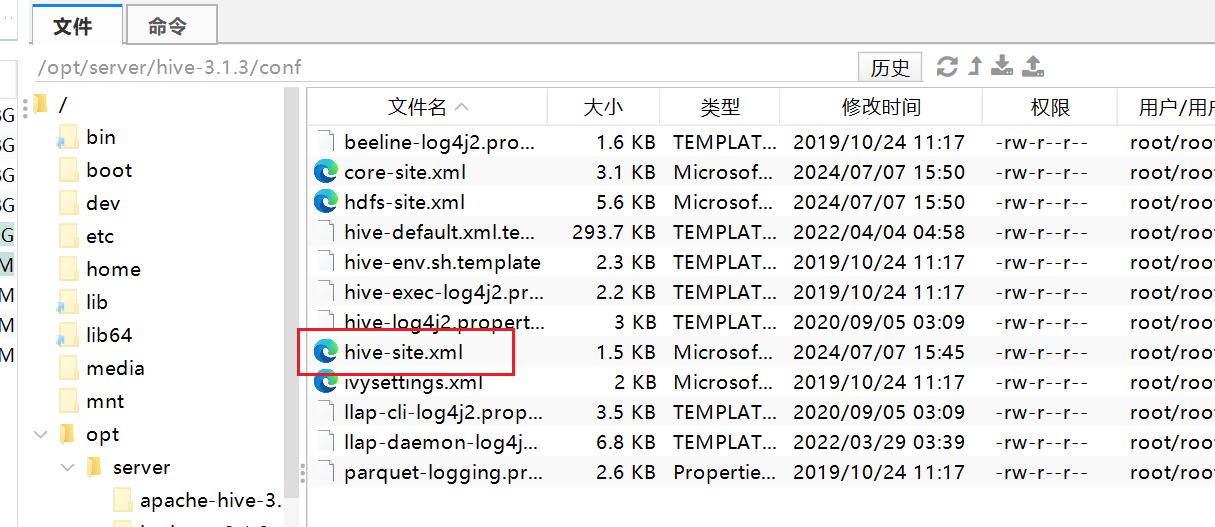Click the Edge icon beside hdfs-site.xml
The image size is (1215, 527).
[x=325, y=202]
